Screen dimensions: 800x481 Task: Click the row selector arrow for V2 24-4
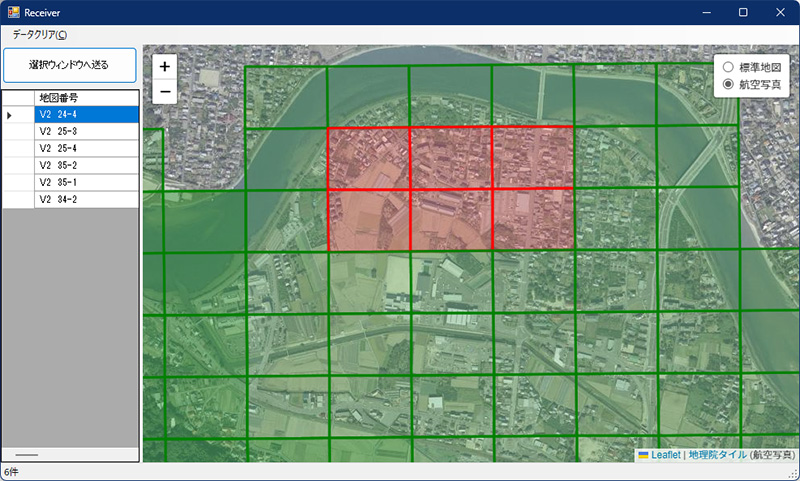pyautogui.click(x=18, y=115)
